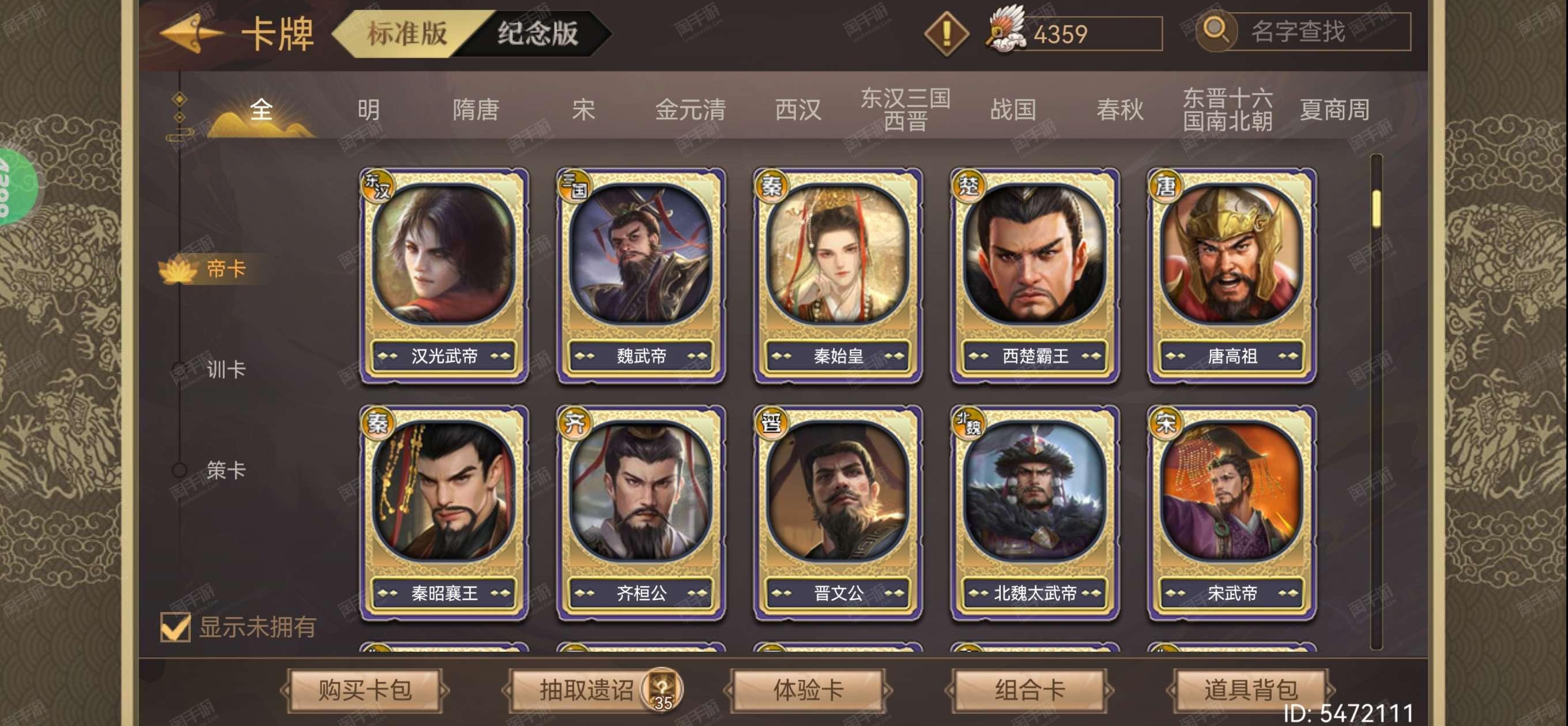1568x726 pixels.
Task: Open the 西楚霸王 card thumbnail
Action: [x=1035, y=275]
